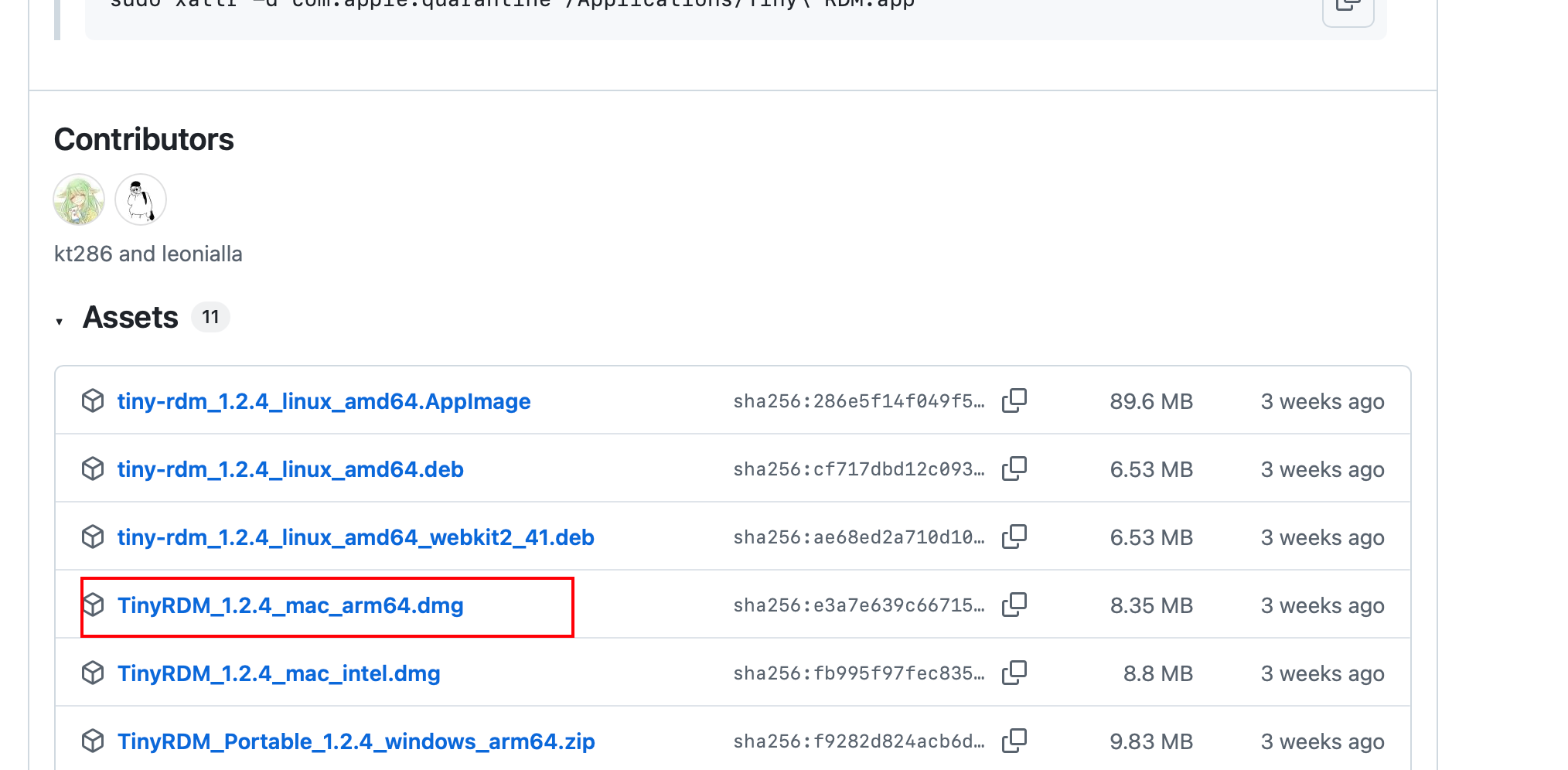Download tiny-rdm_1.2.4_linux_amd64.deb
Viewport: 1568px width, 770px height.
point(291,469)
